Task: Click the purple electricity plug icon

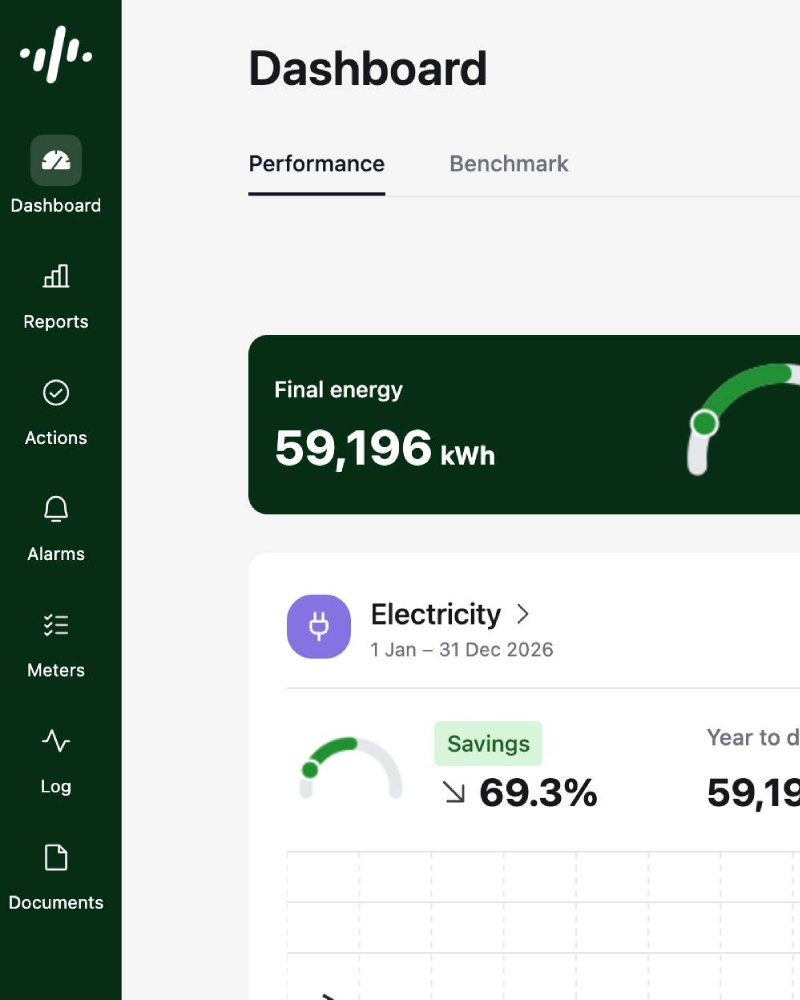Action: (x=319, y=627)
